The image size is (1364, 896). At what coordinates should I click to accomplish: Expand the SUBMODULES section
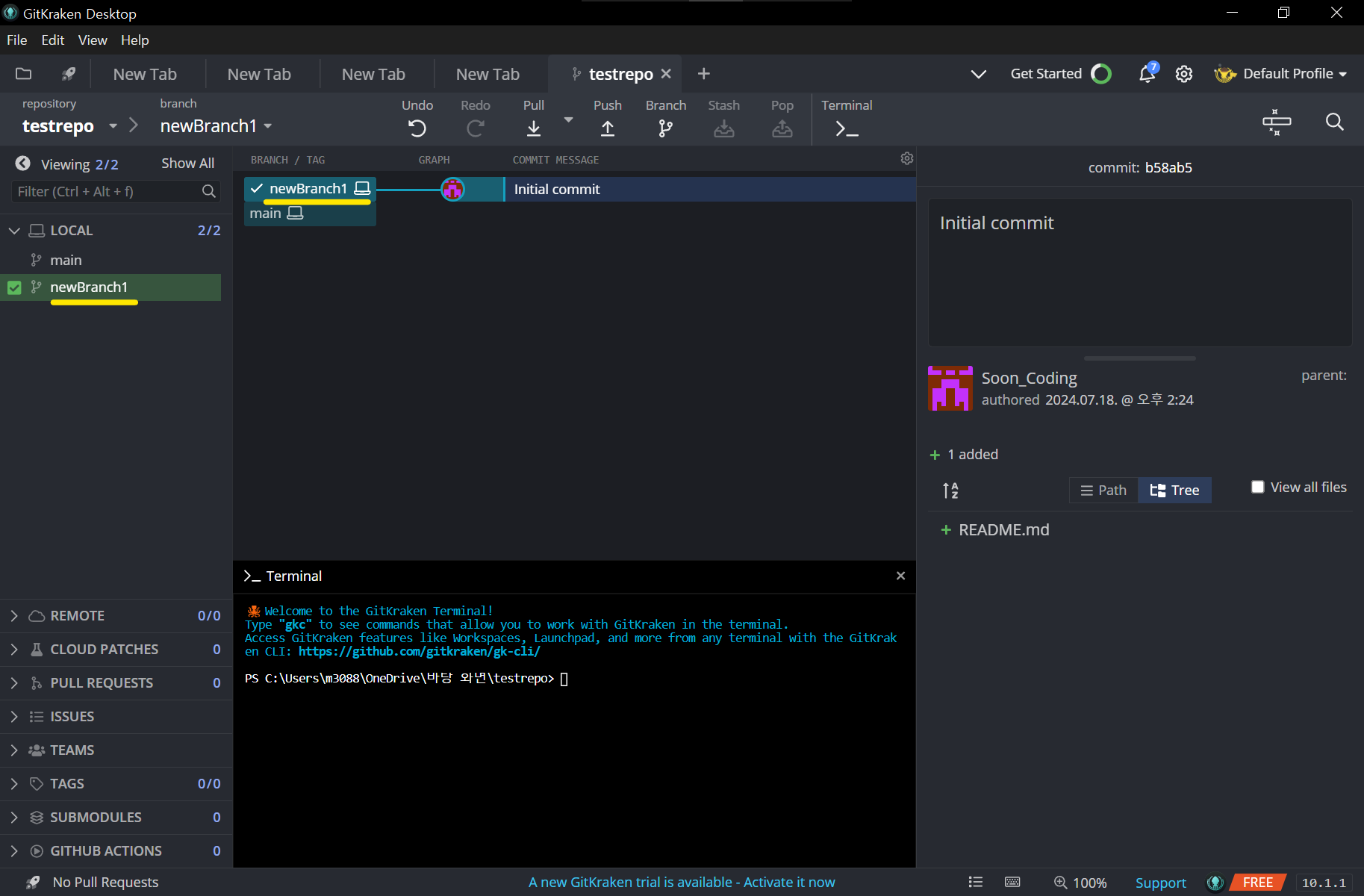[14, 818]
